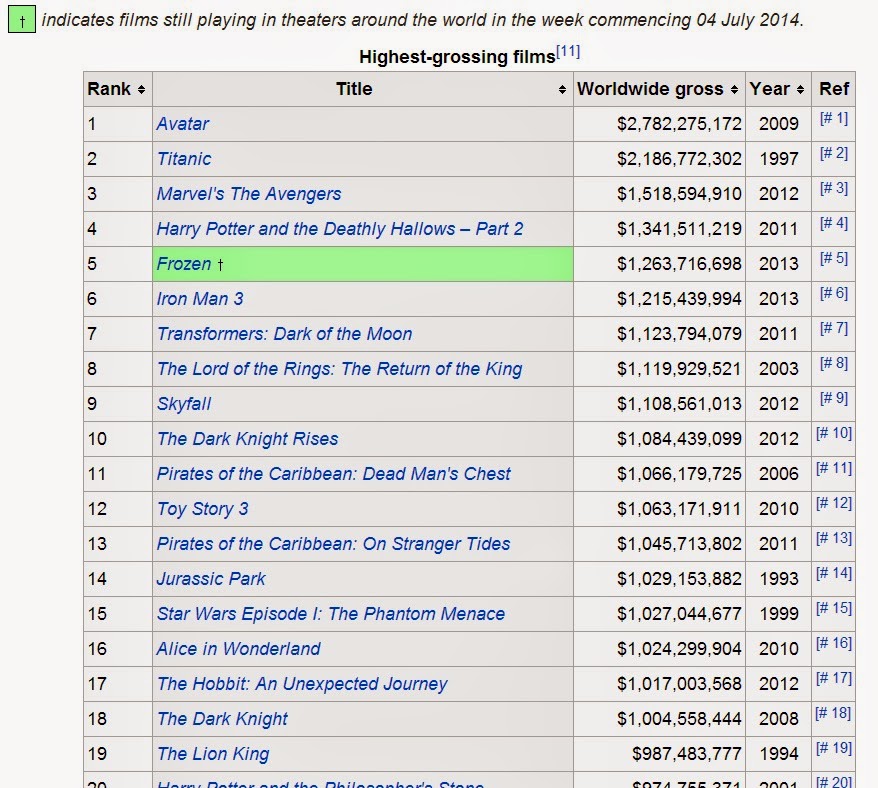Follow reference [# 3] link
The image size is (878, 788).
point(834,188)
